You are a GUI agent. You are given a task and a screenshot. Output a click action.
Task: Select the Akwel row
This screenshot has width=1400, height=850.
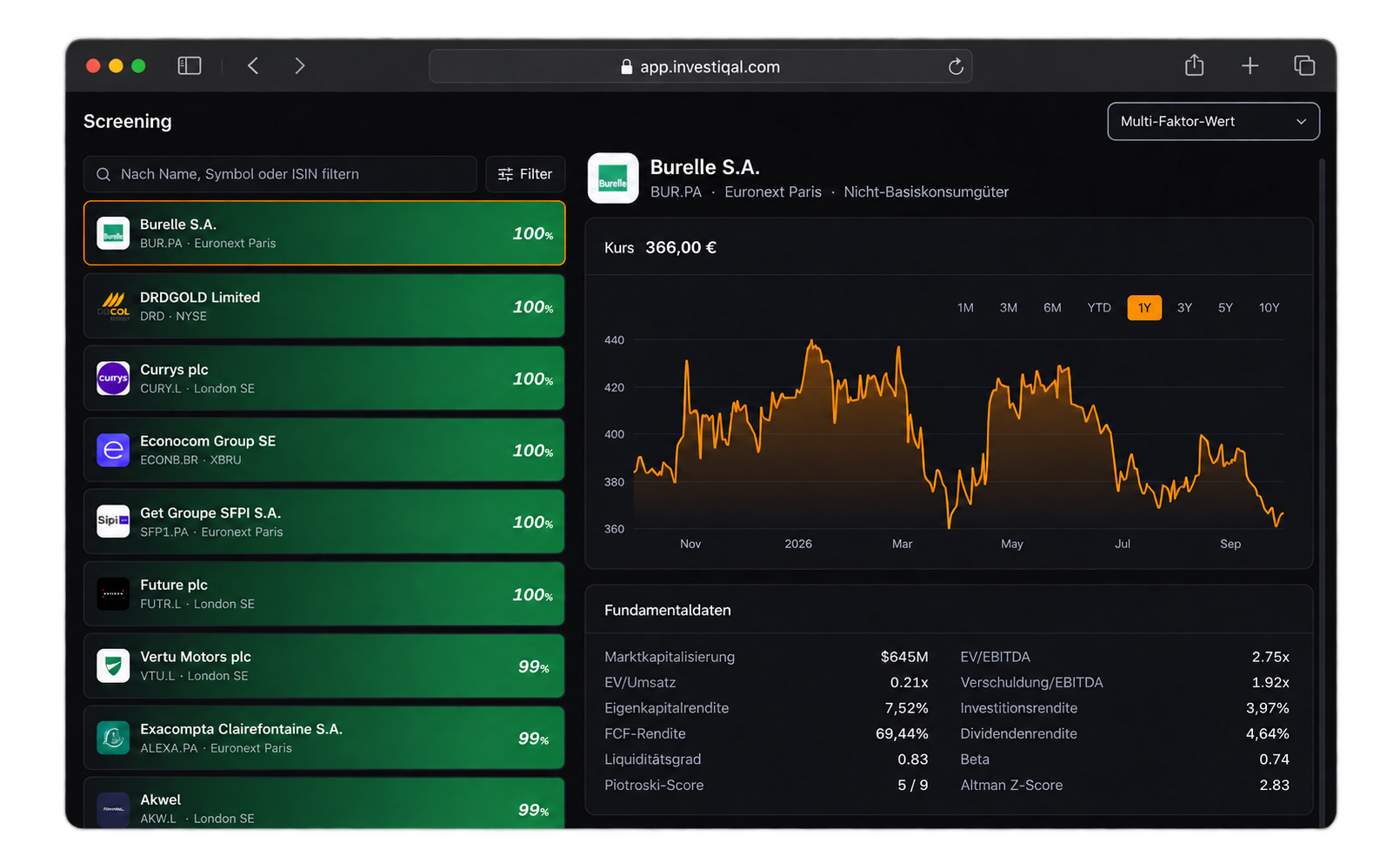(324, 804)
